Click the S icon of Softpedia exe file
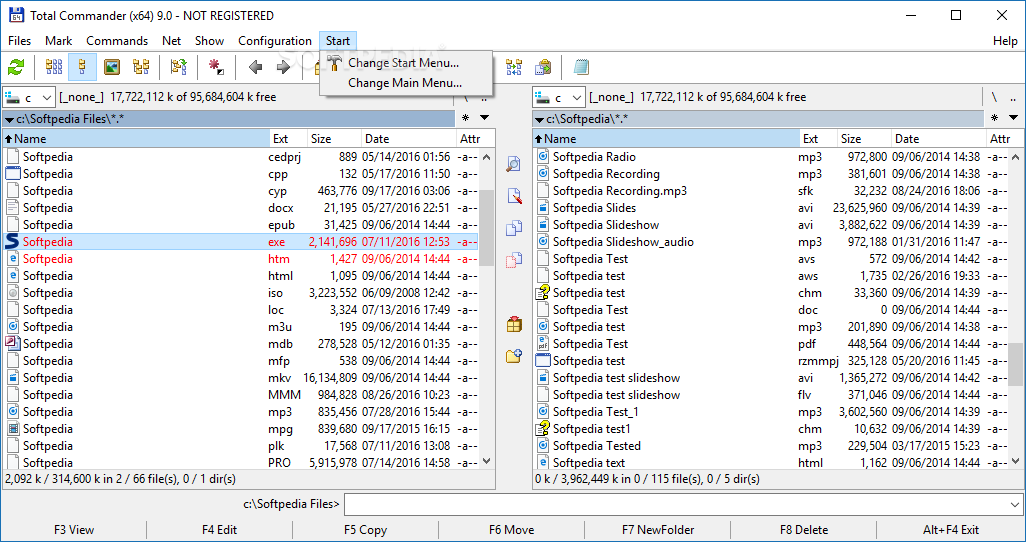Screen dimensions: 1026x542 click(12, 242)
